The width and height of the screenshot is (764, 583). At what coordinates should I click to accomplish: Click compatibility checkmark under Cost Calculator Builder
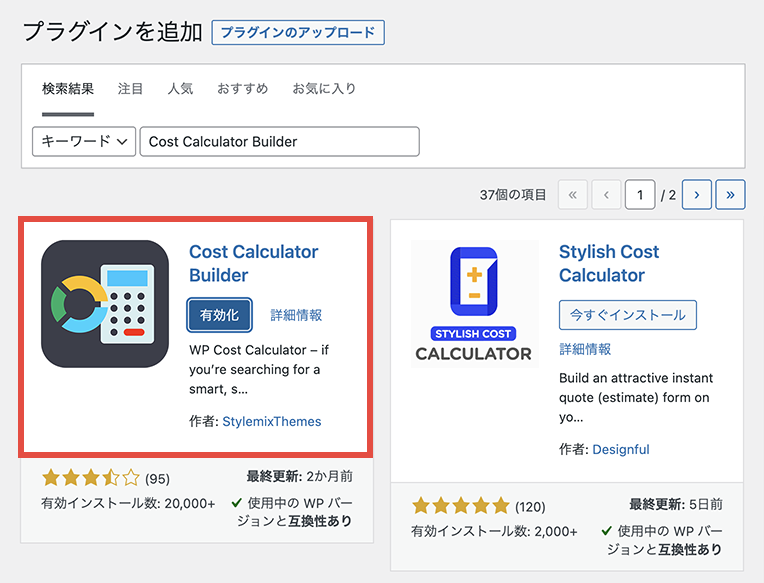(237, 503)
